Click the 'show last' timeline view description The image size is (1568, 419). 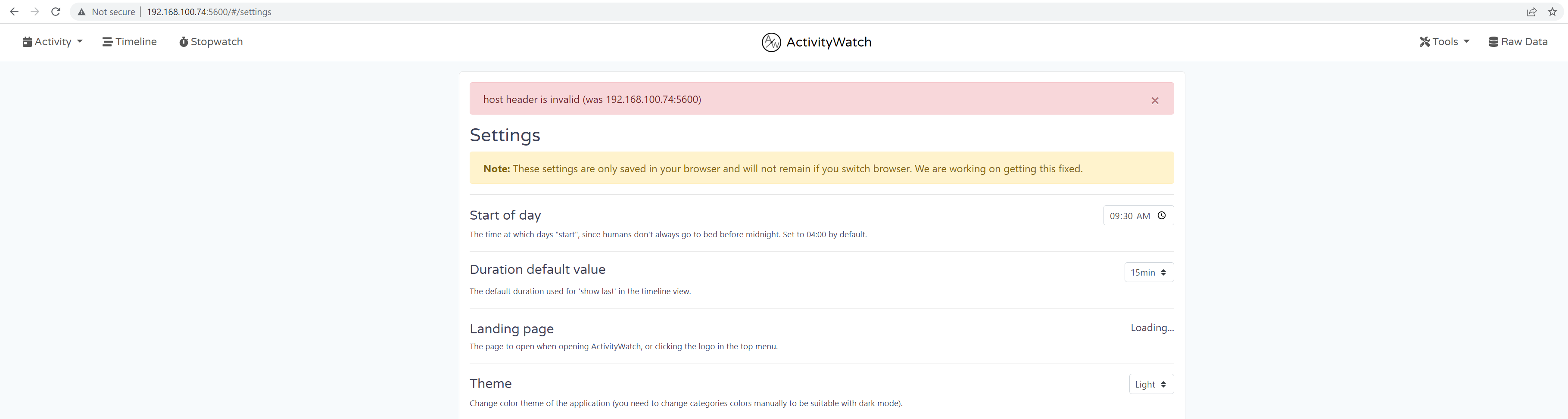(580, 291)
